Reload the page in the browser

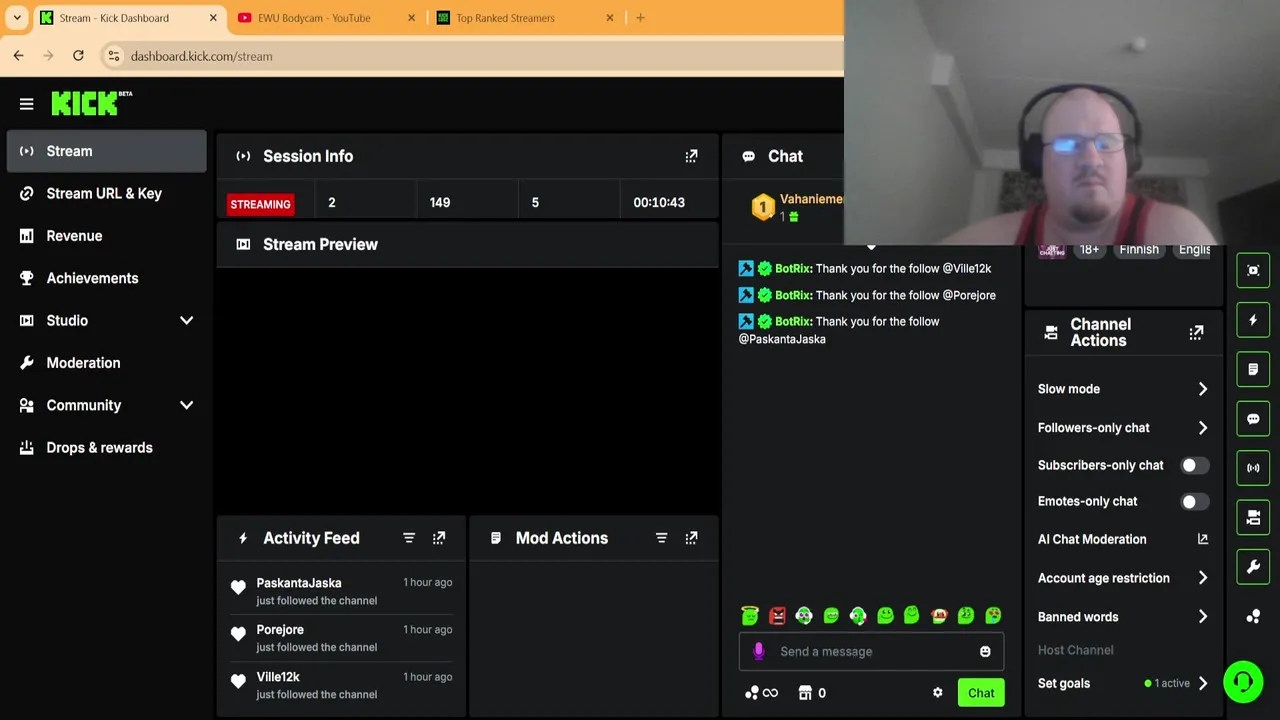[x=78, y=56]
